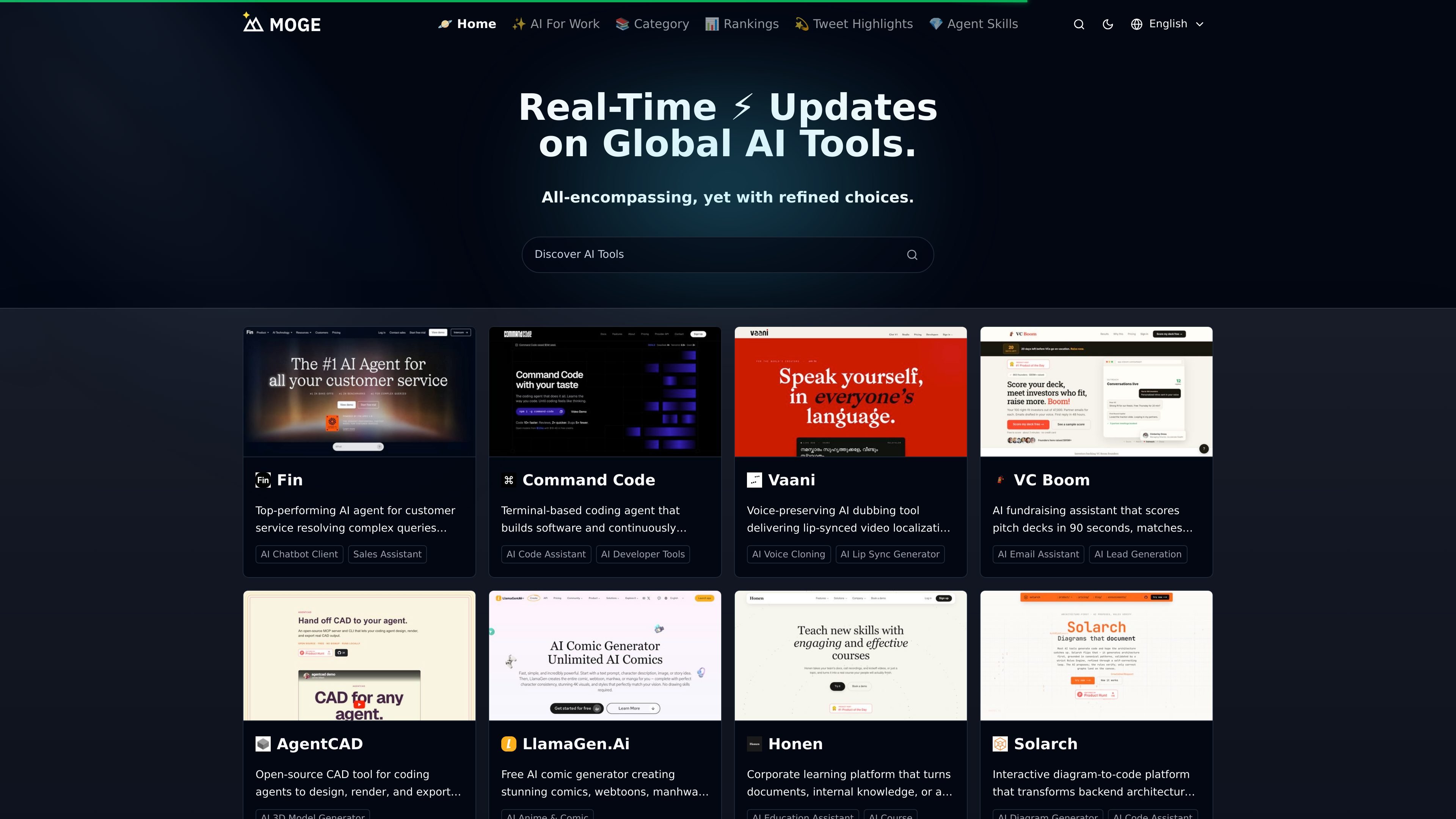This screenshot has width=1456, height=819.
Task: Open the AgentCAD preview thumbnail
Action: (359, 656)
